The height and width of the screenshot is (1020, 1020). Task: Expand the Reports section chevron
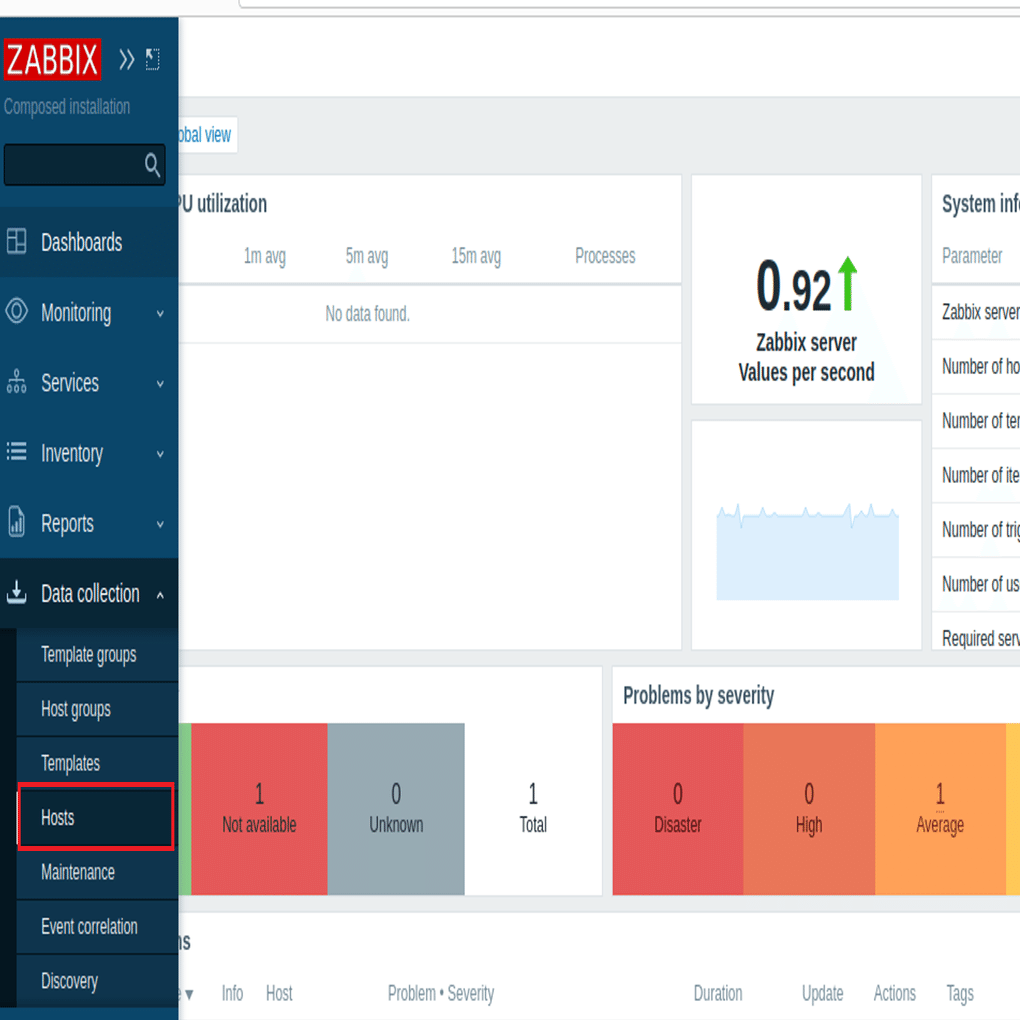tap(160, 522)
